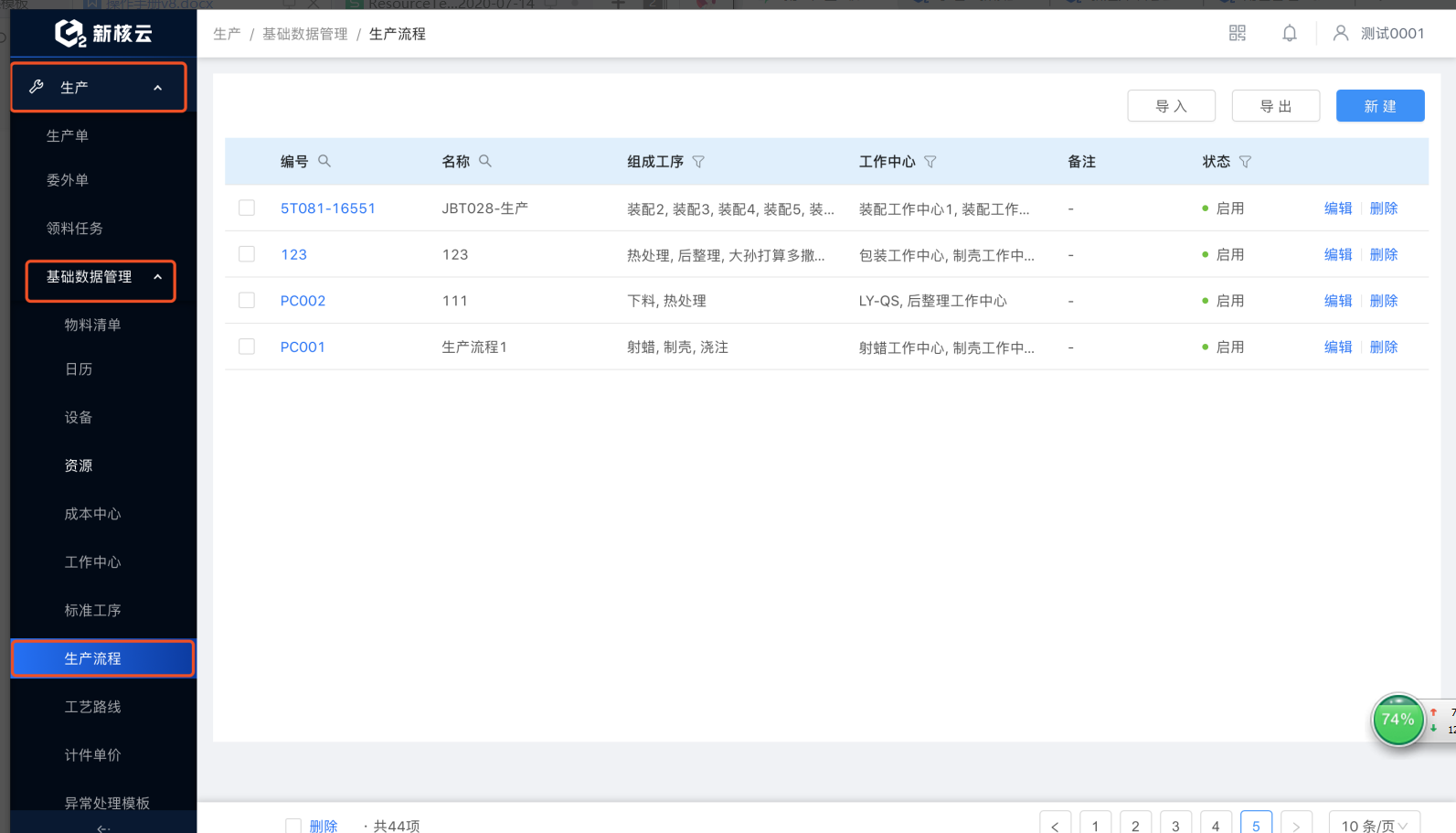Click 编辑 for row PC001
Image resolution: width=1456 pixels, height=833 pixels.
pos(1338,347)
